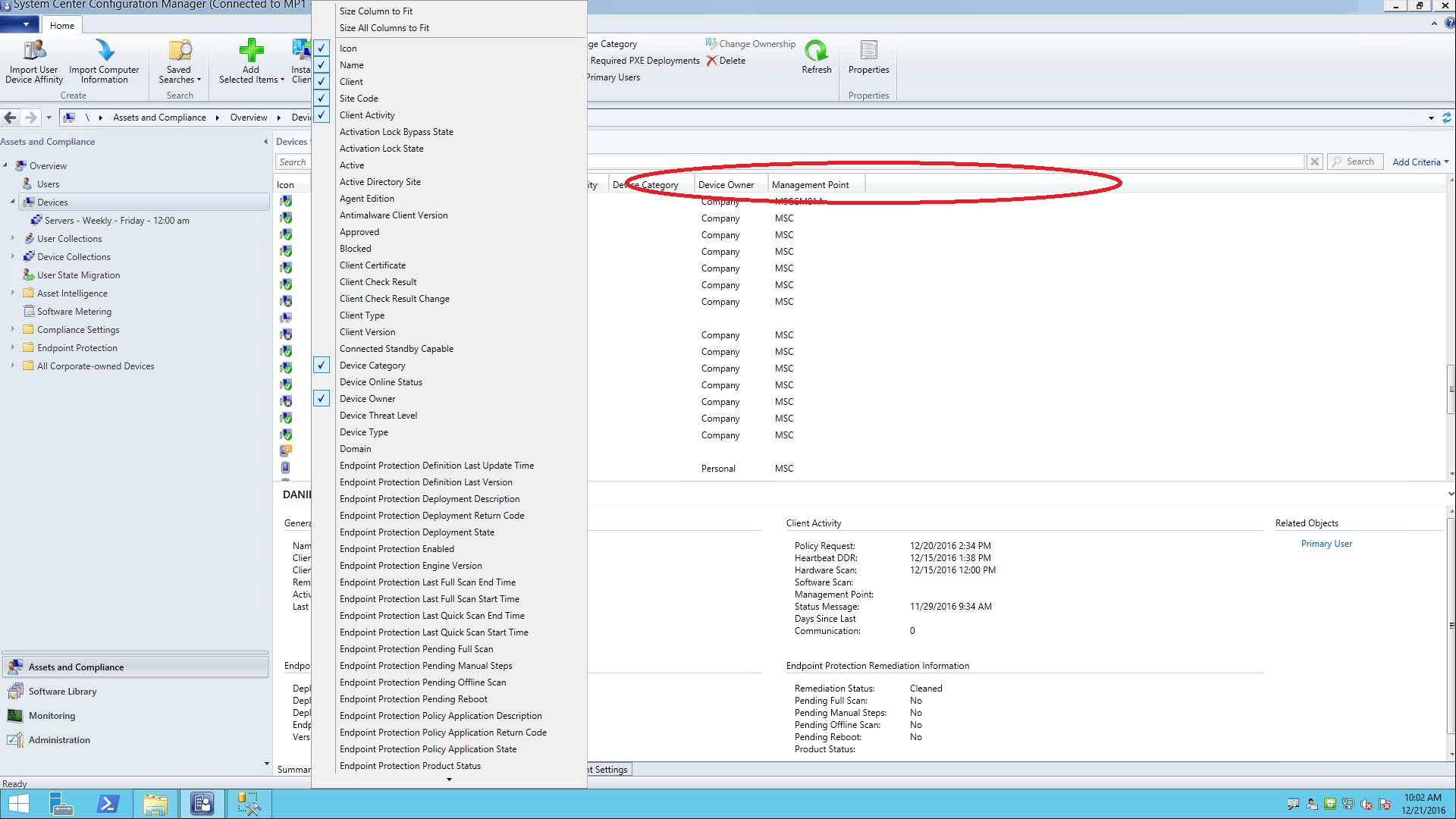Uncheck the Name column
Screen dimensions: 1456x819
(x=322, y=64)
